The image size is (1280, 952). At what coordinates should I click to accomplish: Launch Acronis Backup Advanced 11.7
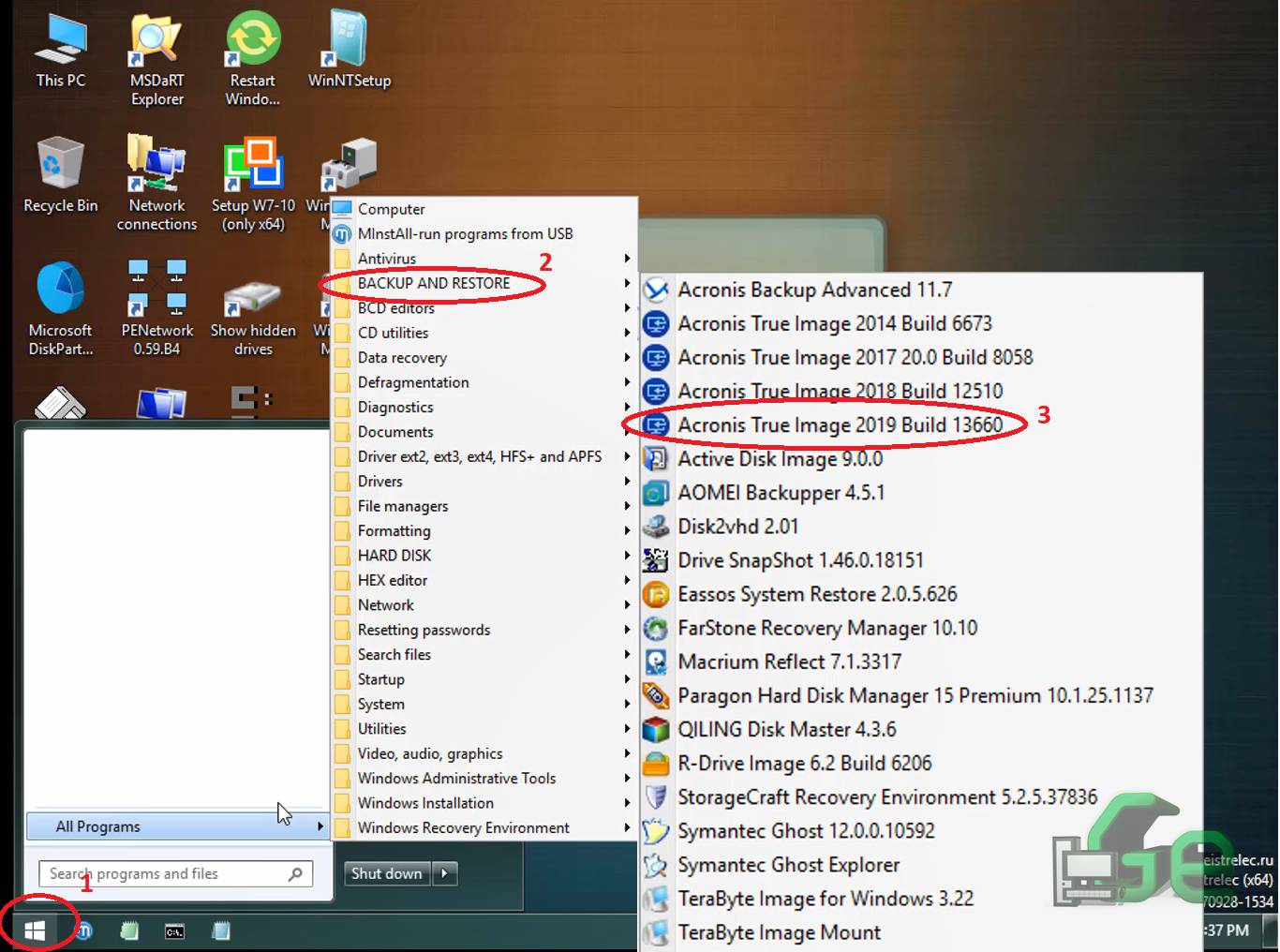click(920, 290)
